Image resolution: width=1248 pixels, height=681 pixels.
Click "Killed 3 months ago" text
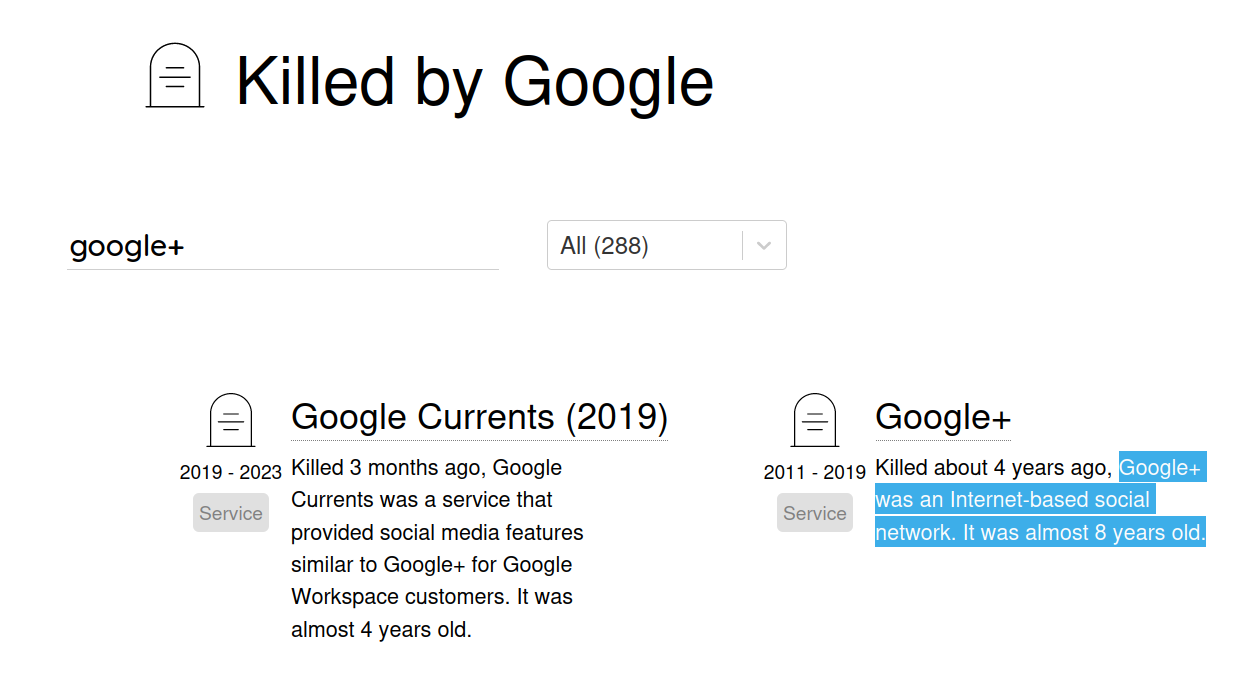tap(389, 468)
